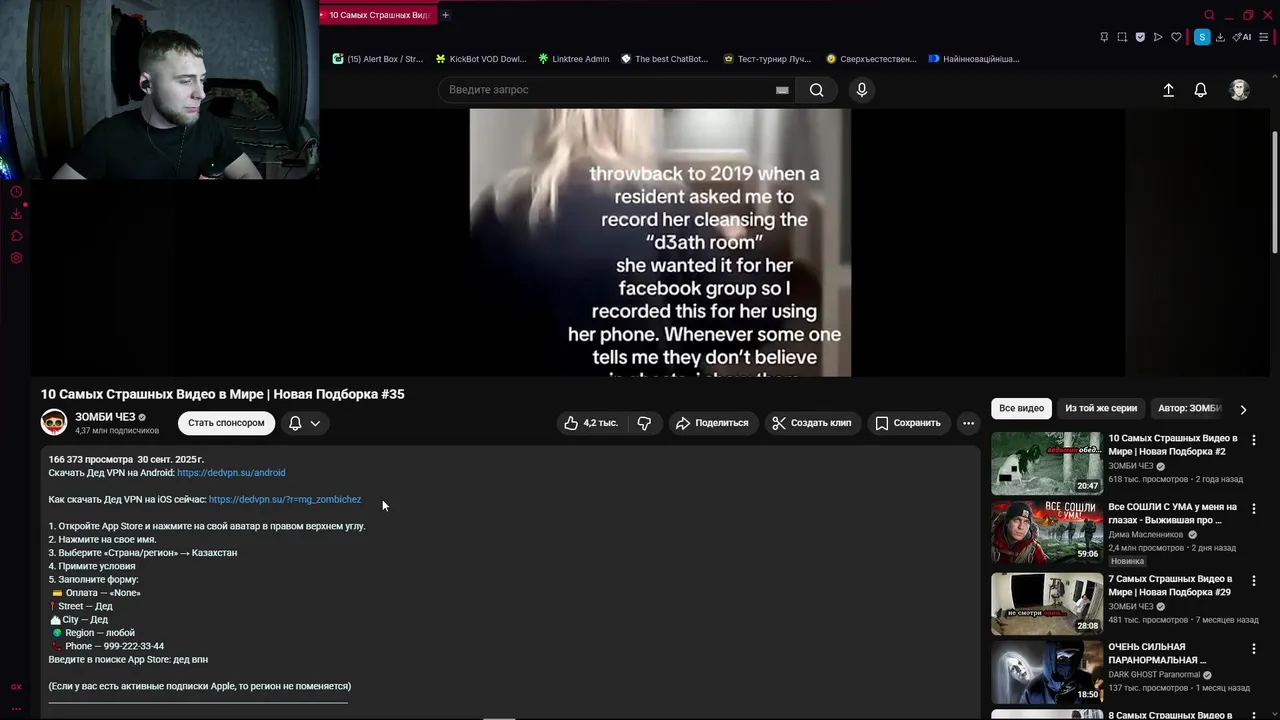Open options for Новая Подборка #2 video
The width and height of the screenshot is (1280, 720).
[x=1253, y=440]
